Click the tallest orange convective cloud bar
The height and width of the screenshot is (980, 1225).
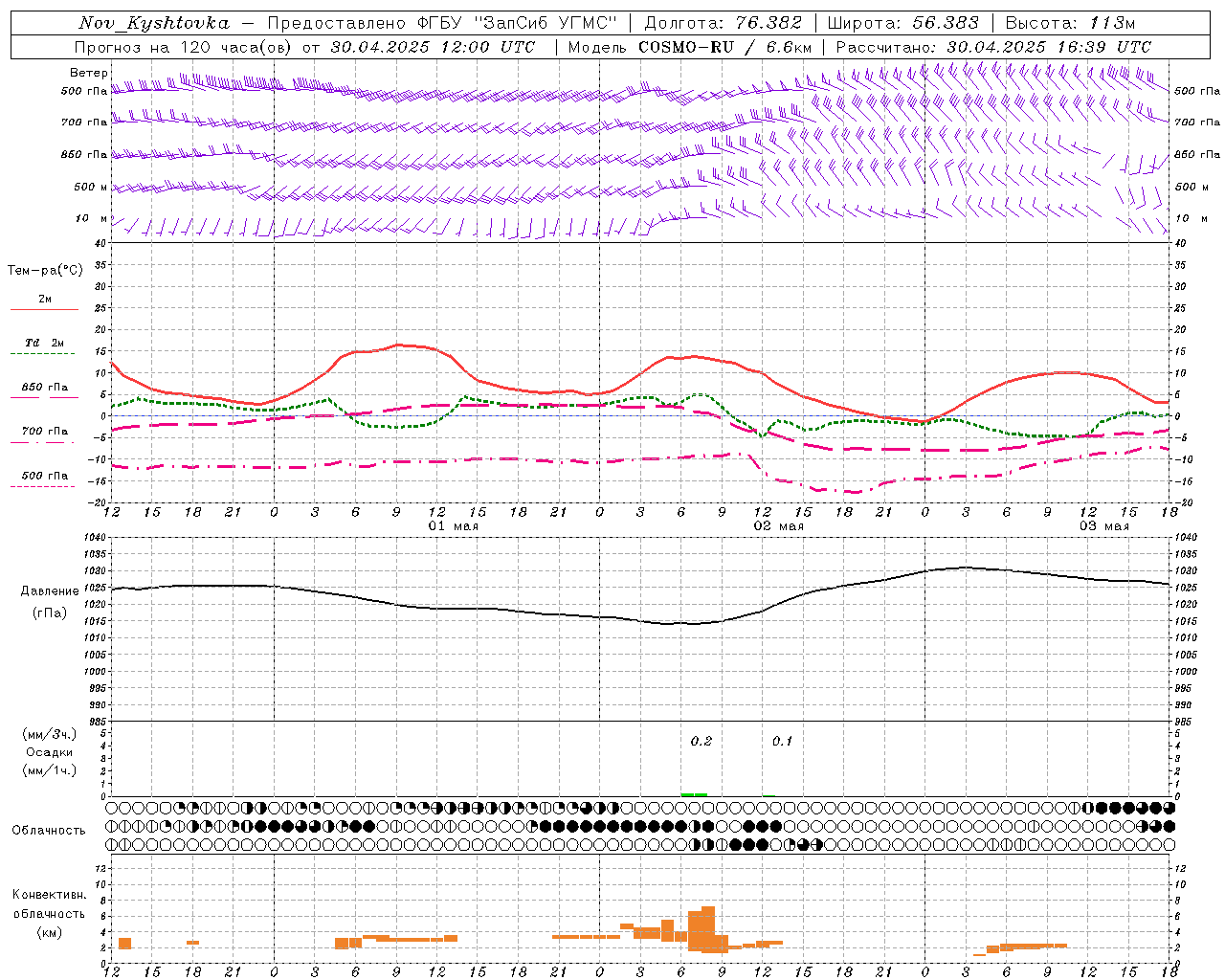tap(708, 929)
